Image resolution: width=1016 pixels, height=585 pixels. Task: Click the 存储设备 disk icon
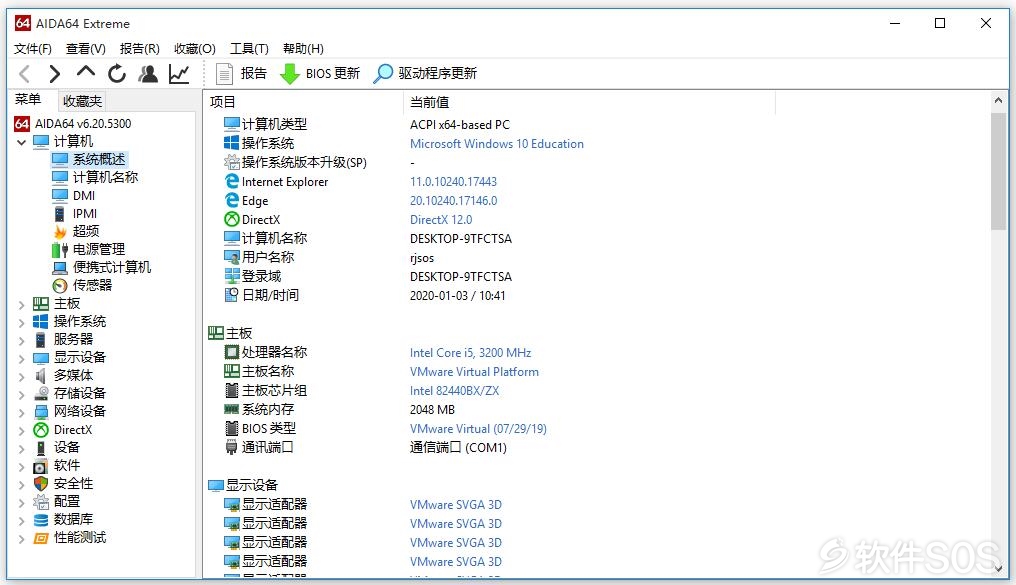click(x=41, y=393)
